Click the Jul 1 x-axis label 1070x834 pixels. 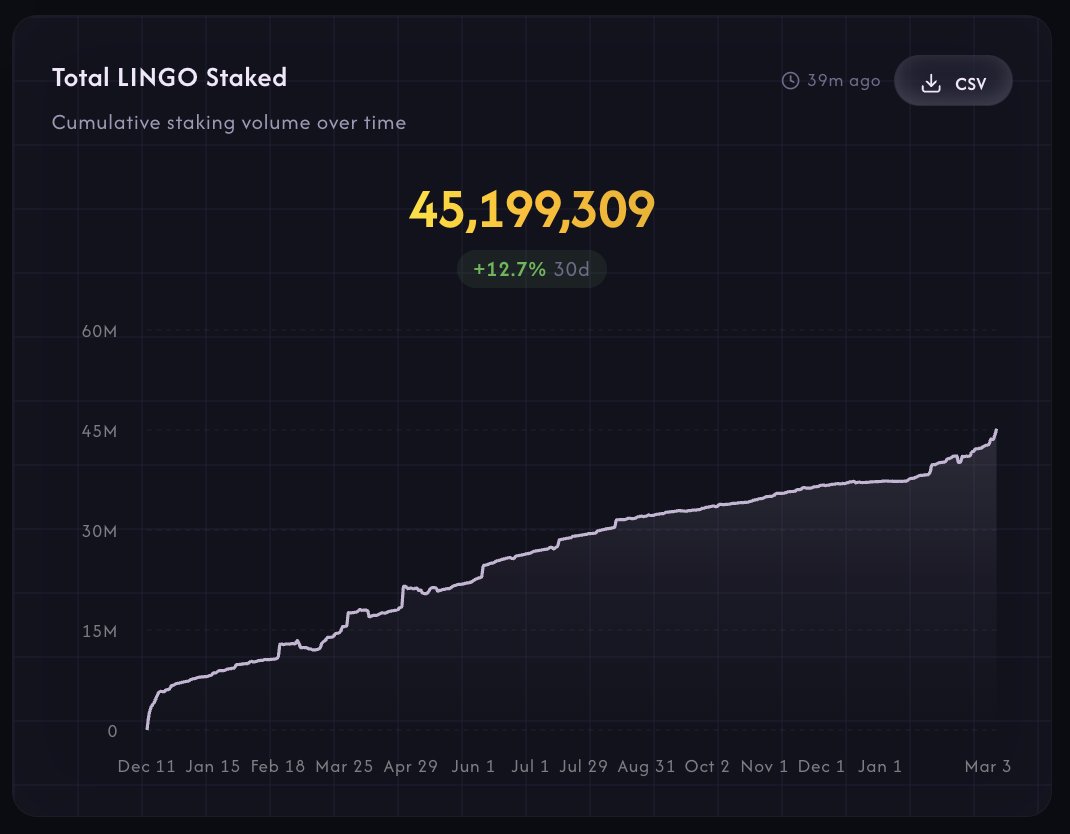tap(530, 766)
